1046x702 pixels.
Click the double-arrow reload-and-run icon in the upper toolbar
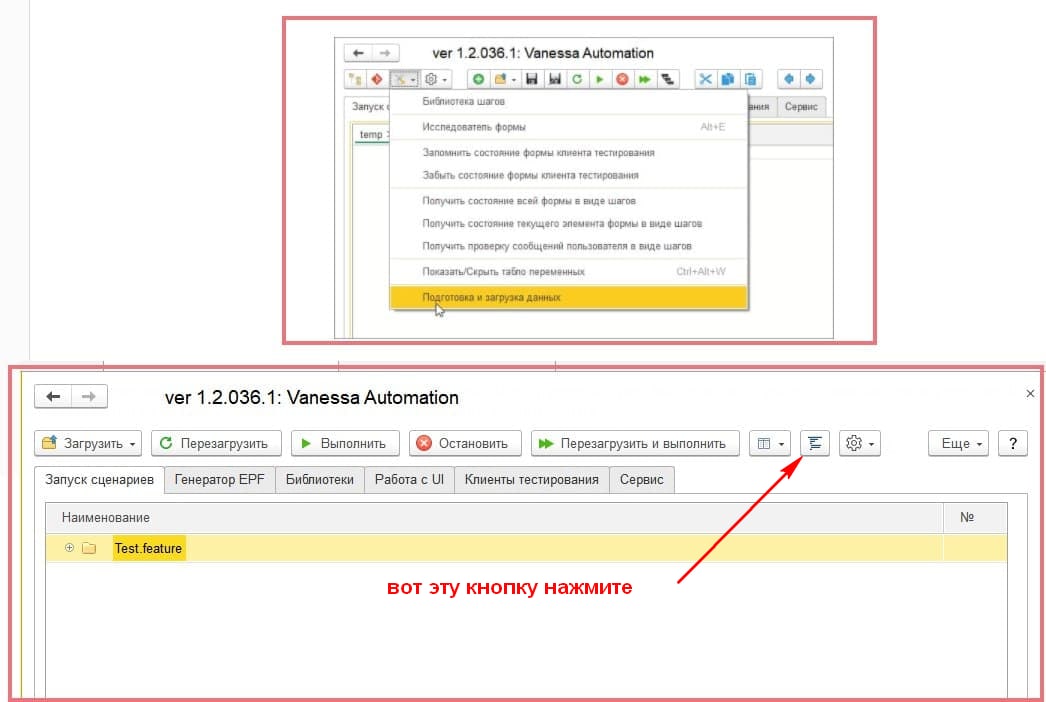(644, 79)
